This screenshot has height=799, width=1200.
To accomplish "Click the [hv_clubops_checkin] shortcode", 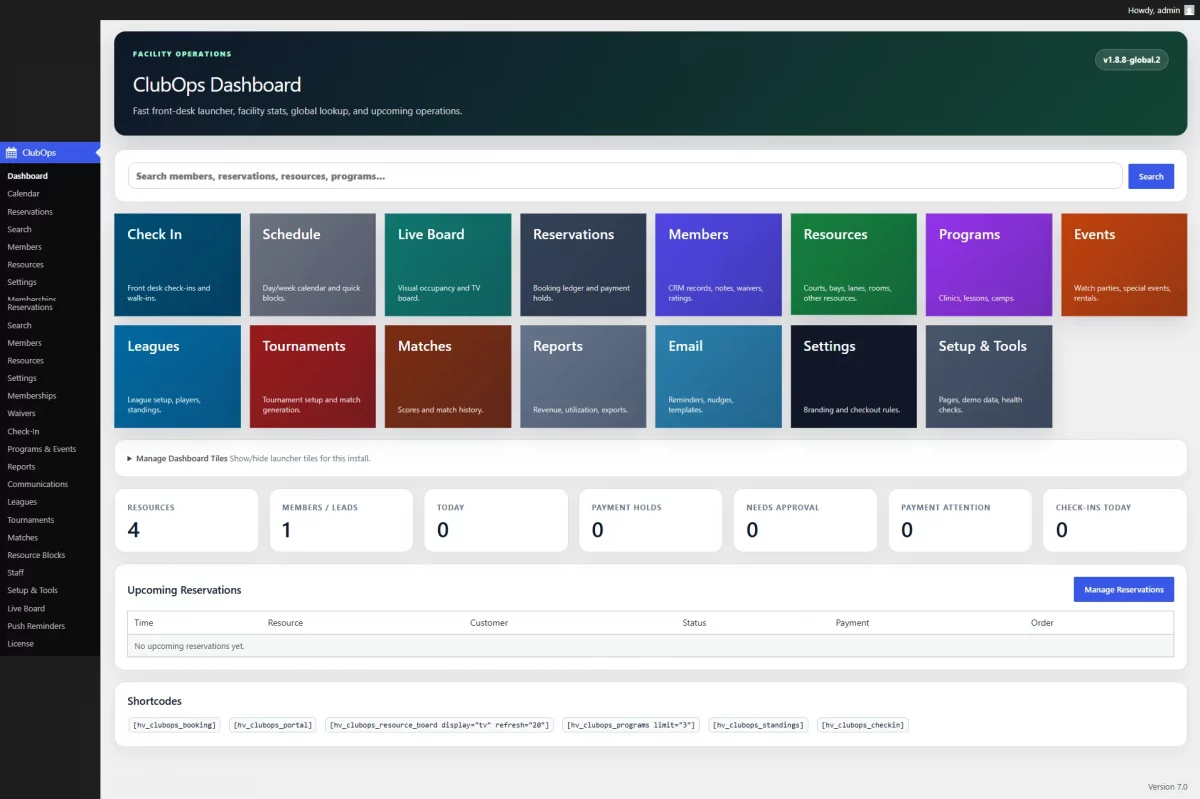I will [x=863, y=725].
